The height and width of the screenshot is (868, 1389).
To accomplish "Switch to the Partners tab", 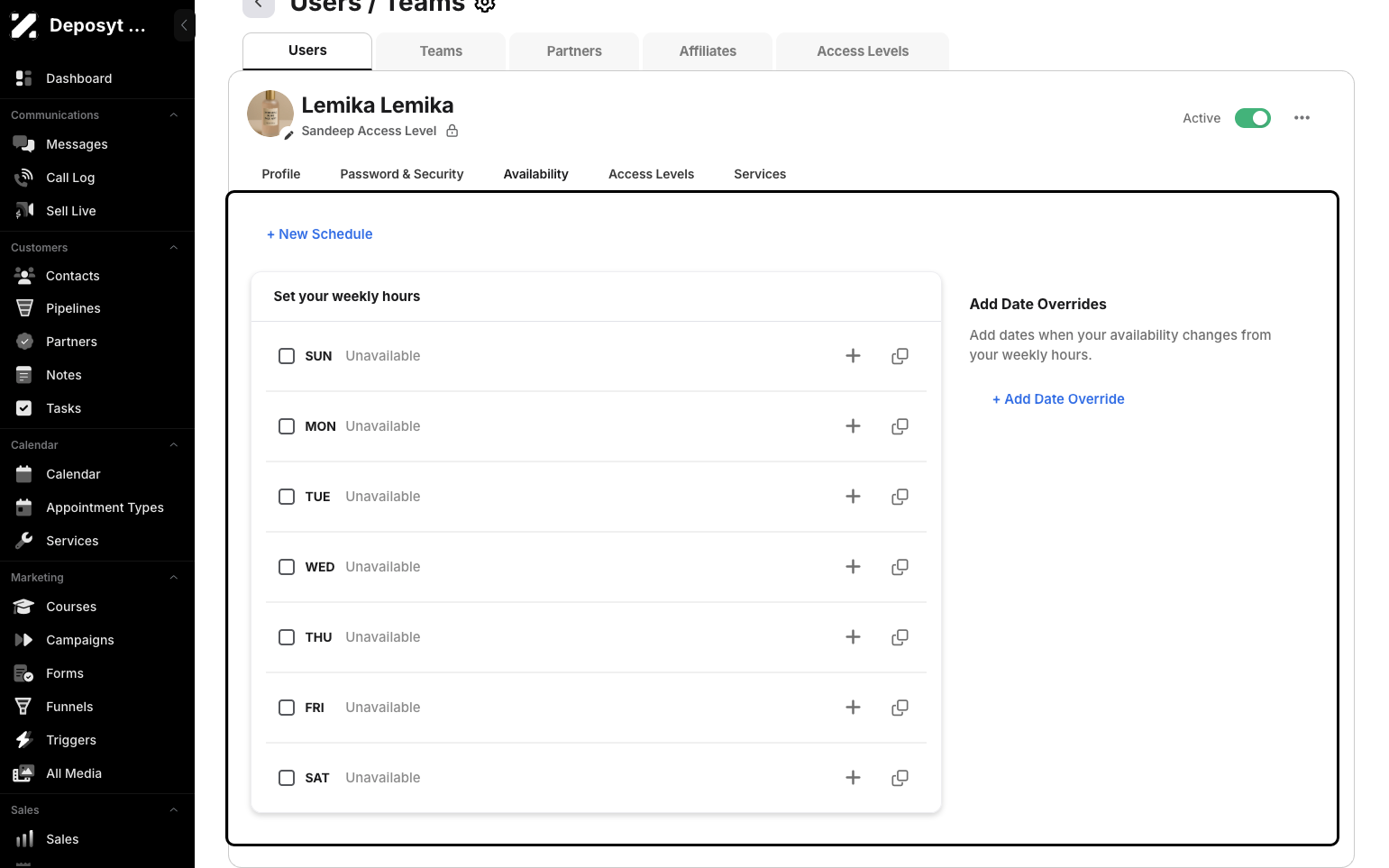I will pyautogui.click(x=574, y=51).
